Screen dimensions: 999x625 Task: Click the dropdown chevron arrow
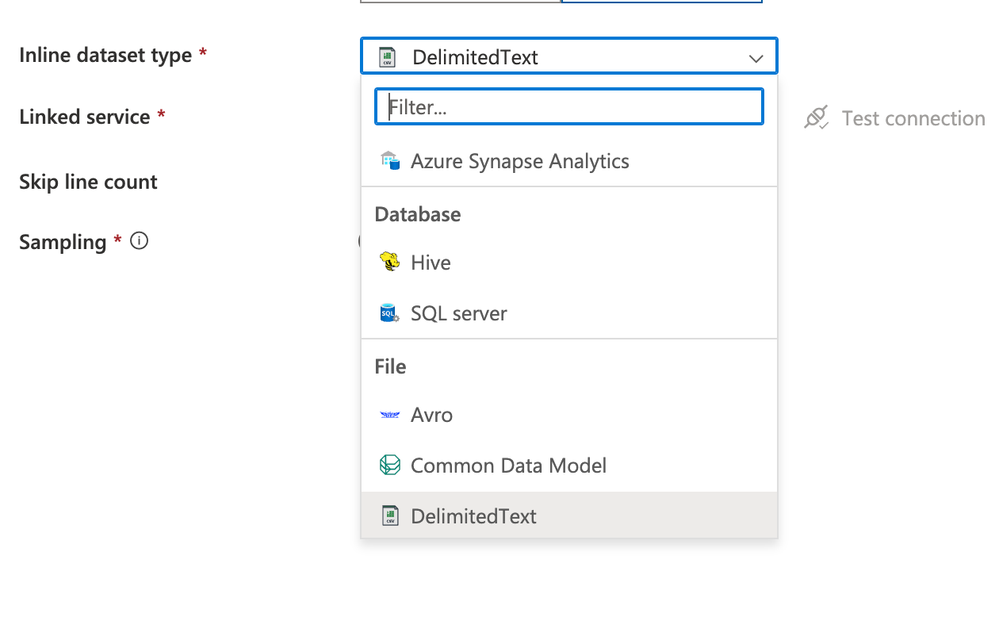coord(756,59)
